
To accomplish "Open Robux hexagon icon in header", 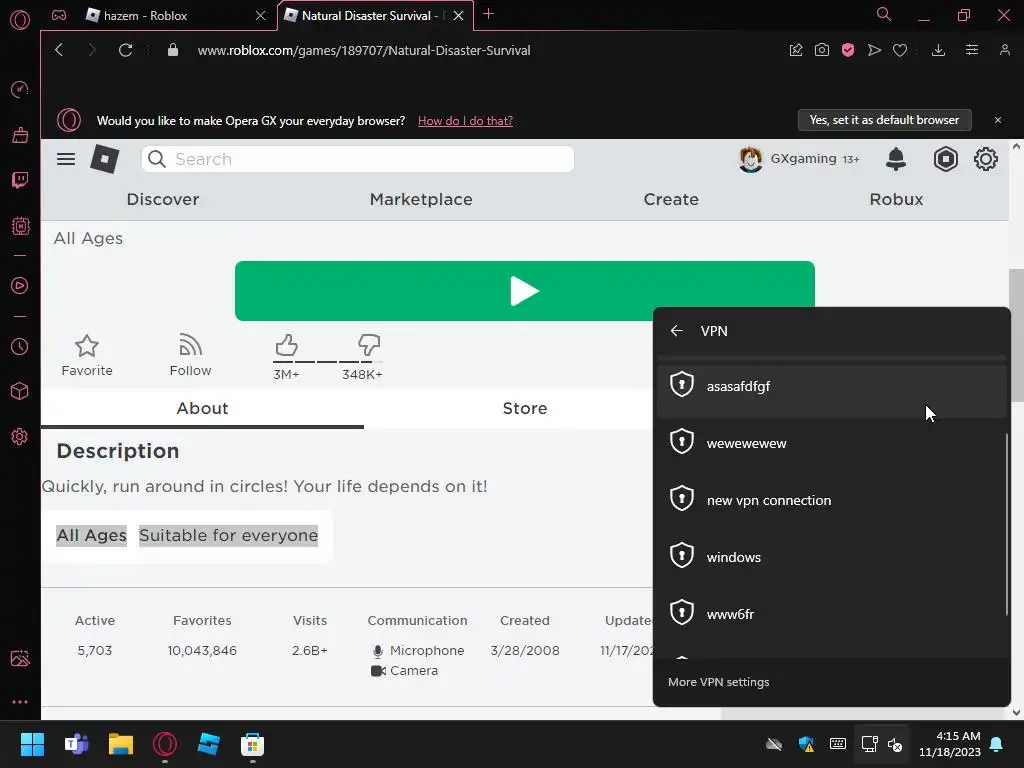I will (x=946, y=159).
